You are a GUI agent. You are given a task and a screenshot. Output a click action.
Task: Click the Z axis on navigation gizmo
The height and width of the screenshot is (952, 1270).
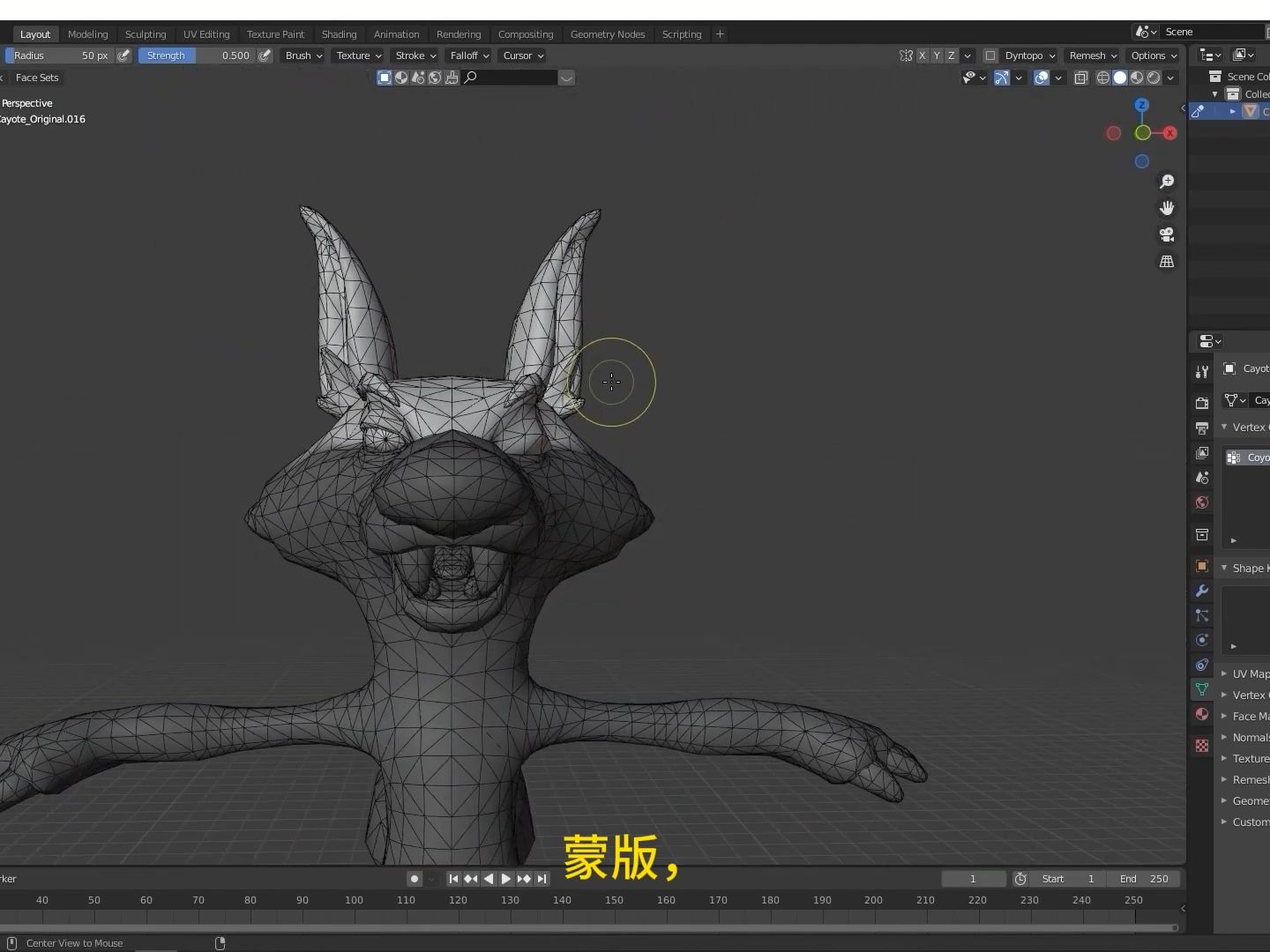click(1142, 105)
